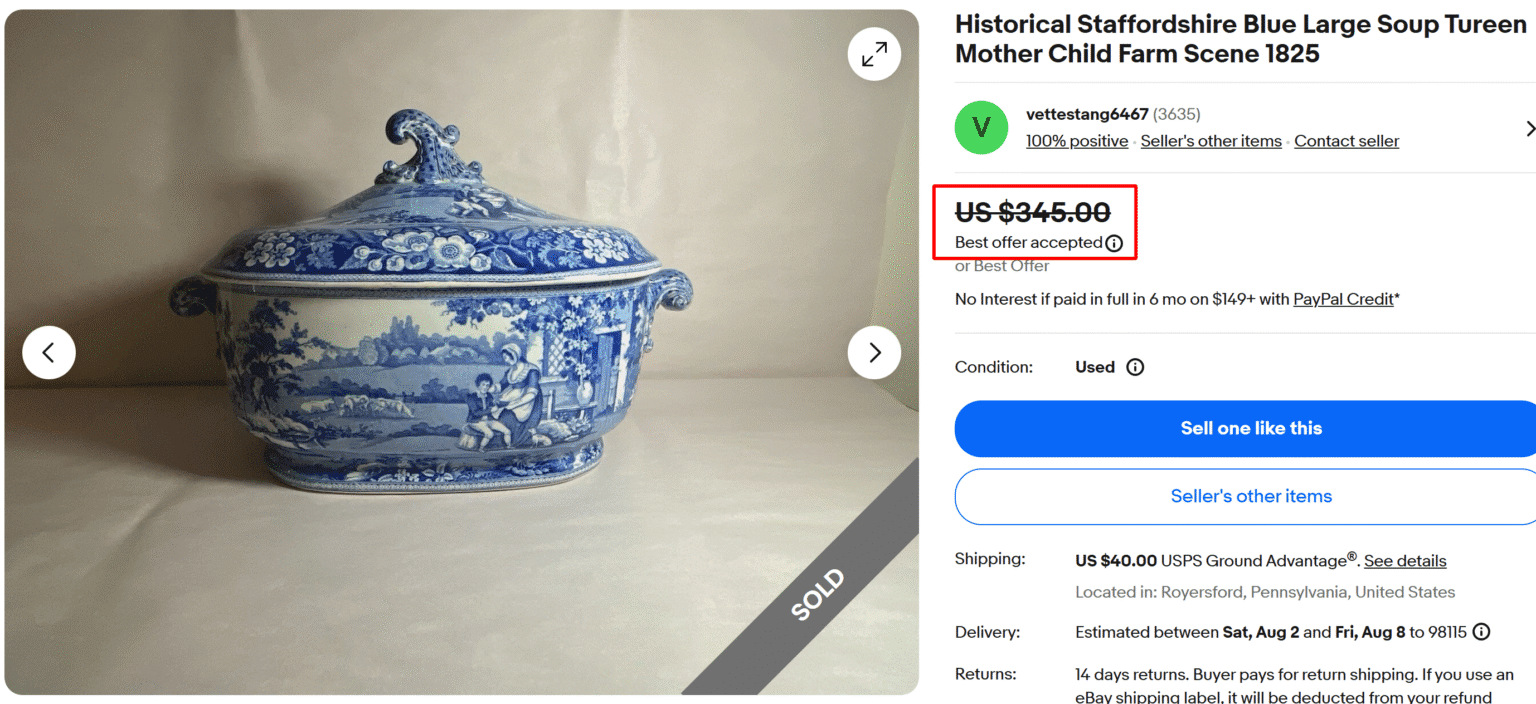Screen dimensions: 1536x704
Task: Click seller vettestang6467's green avatar
Action: pyautogui.click(x=981, y=127)
